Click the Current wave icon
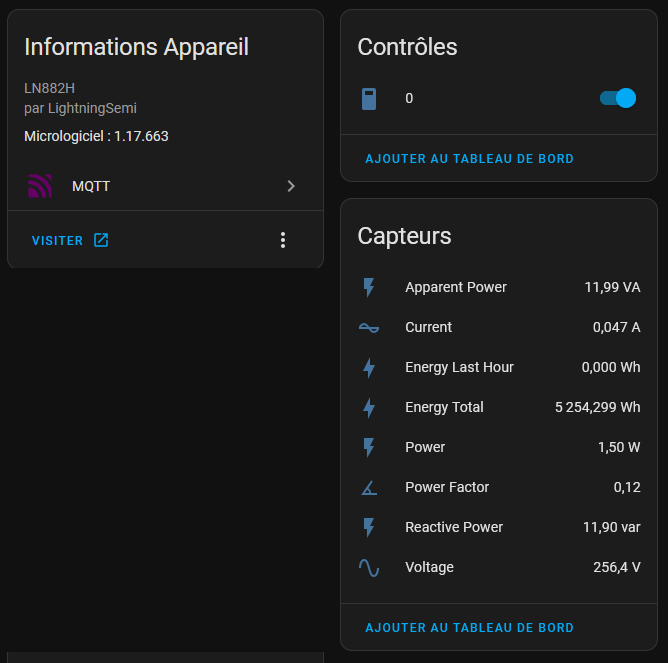 [369, 327]
